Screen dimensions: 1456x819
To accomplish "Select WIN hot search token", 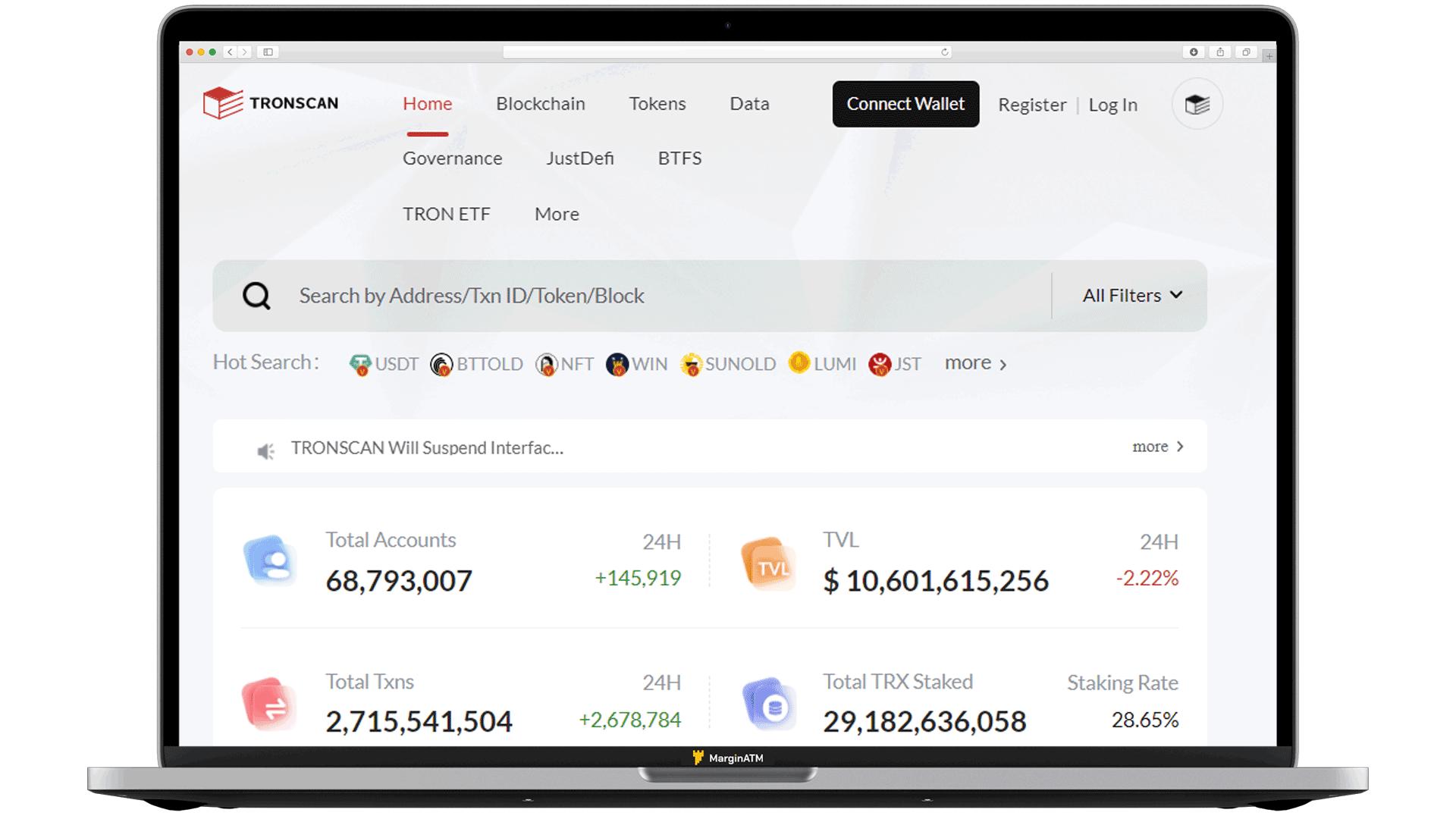I will tap(636, 364).
